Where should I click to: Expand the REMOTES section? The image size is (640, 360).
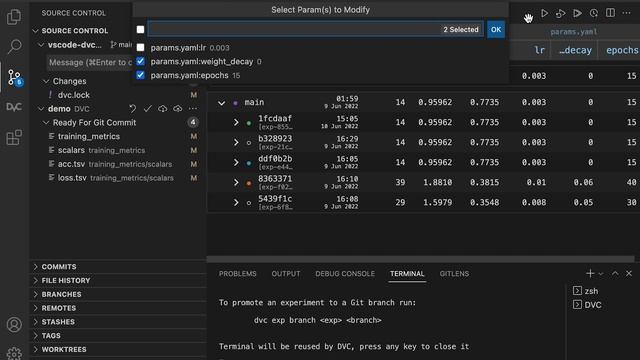118,308
